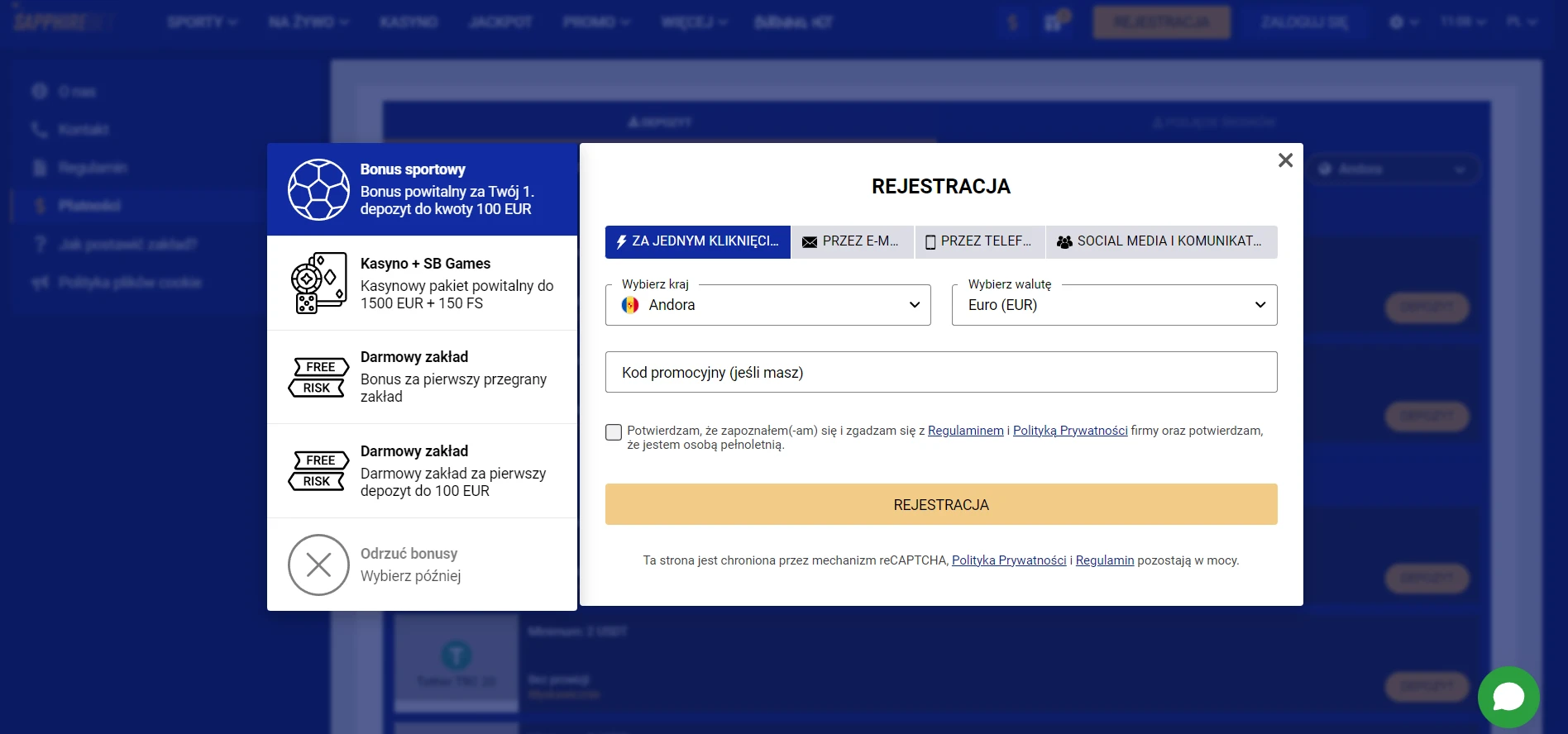Open the Regulaminem link in the consent text

tap(965, 431)
